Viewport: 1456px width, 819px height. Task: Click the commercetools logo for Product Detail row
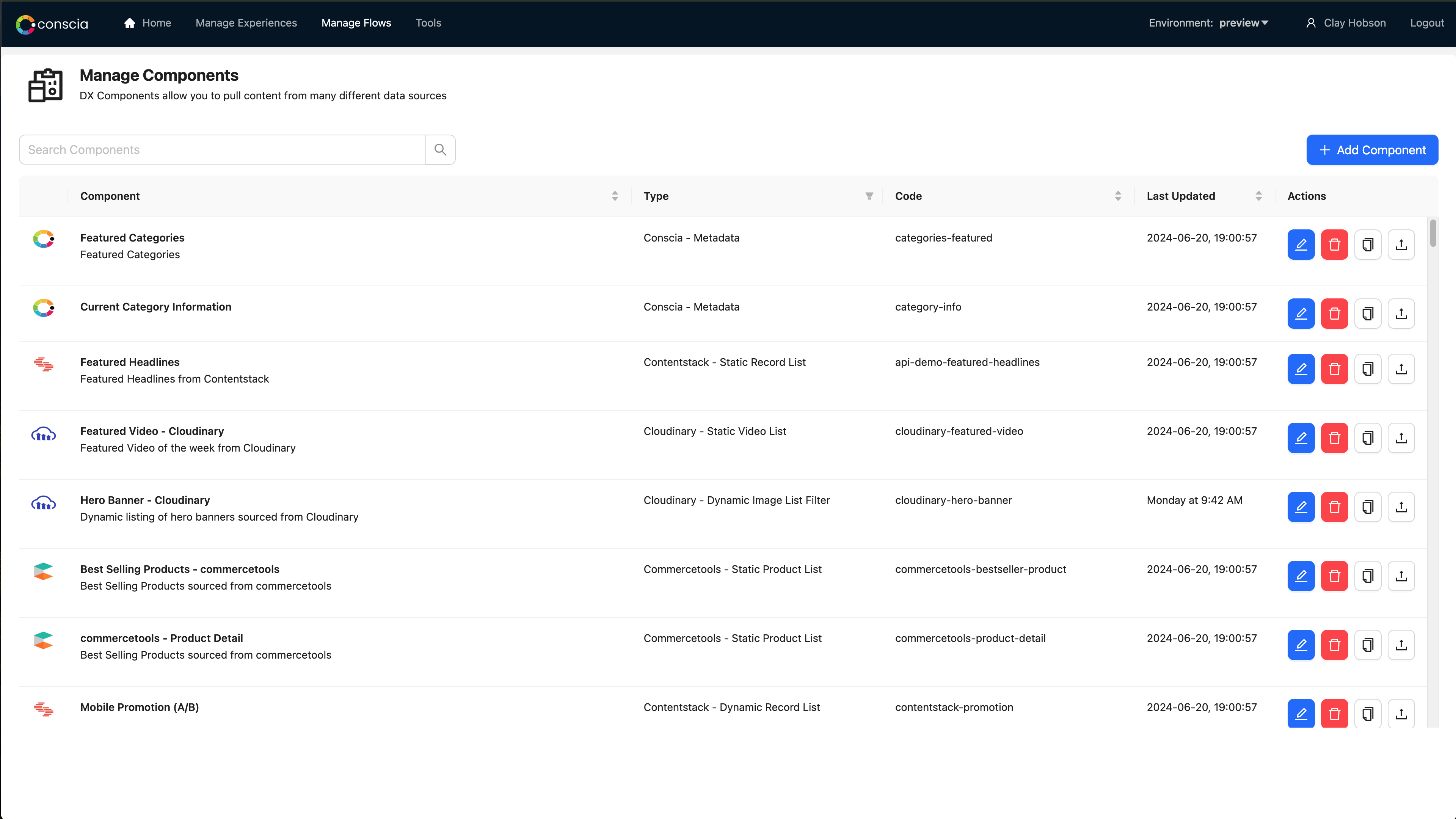click(44, 640)
